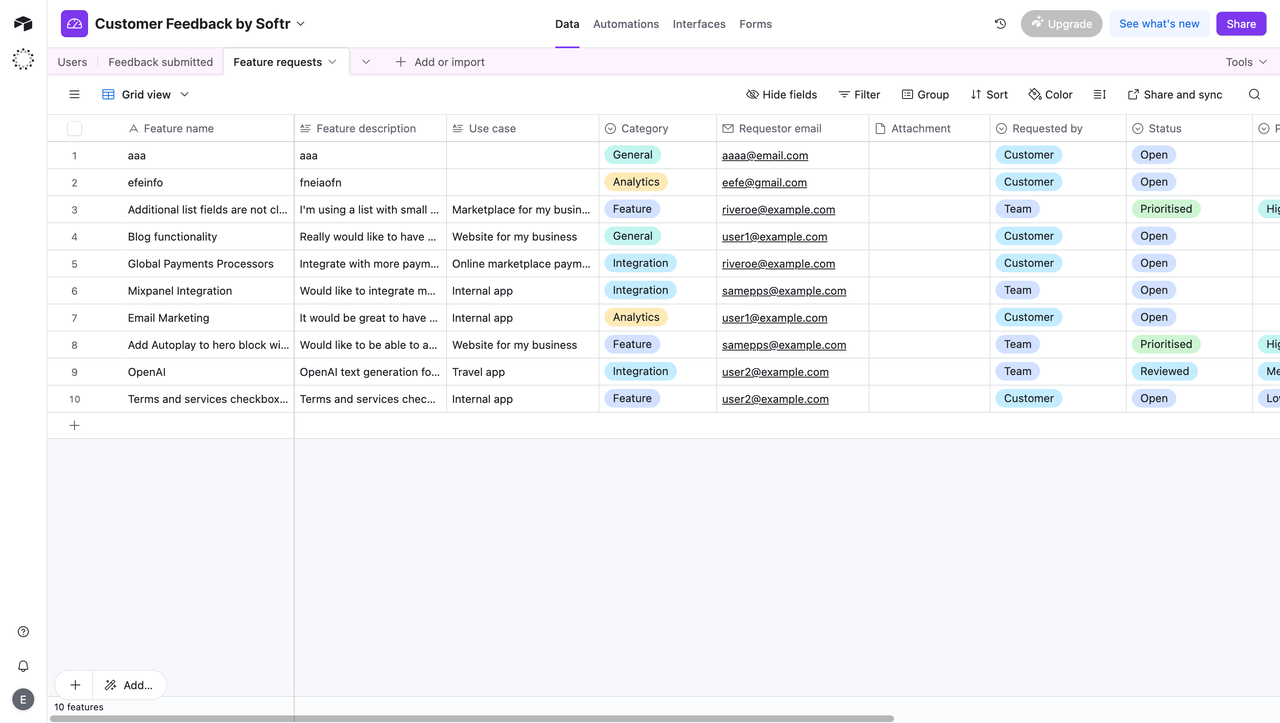
Task: Click the Analytics category tag in row 2
Action: click(636, 182)
